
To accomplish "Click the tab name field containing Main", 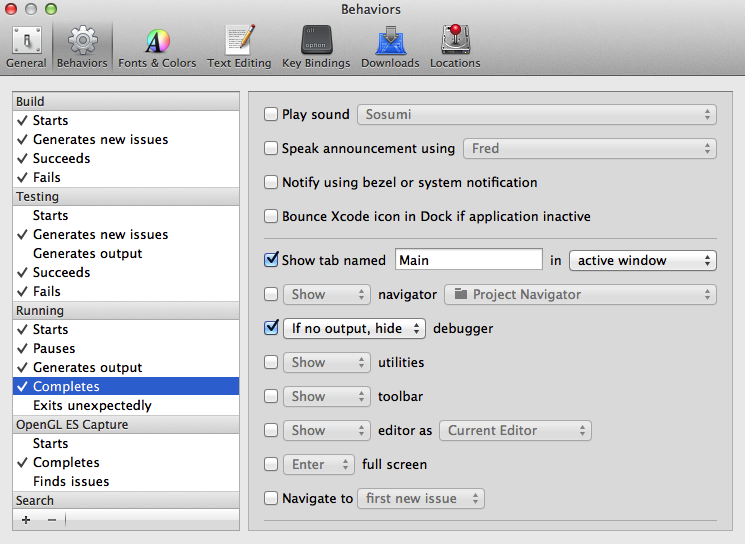I will pos(468,260).
